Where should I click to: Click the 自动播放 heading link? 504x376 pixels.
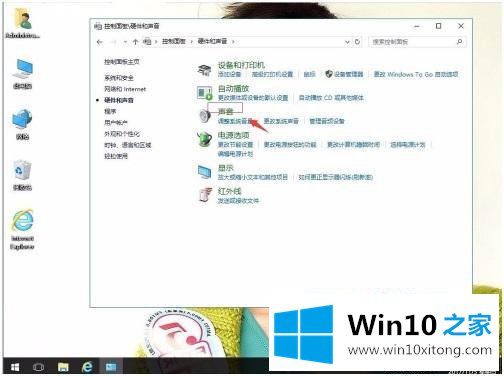click(233, 89)
